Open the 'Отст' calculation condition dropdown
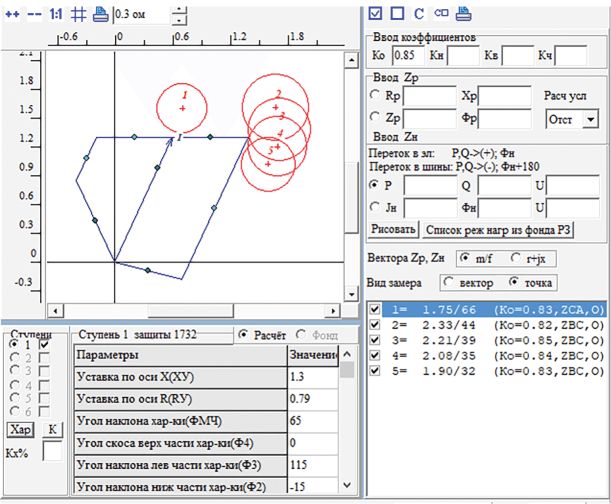This screenshot has width=611, height=504. pyautogui.click(x=590, y=119)
